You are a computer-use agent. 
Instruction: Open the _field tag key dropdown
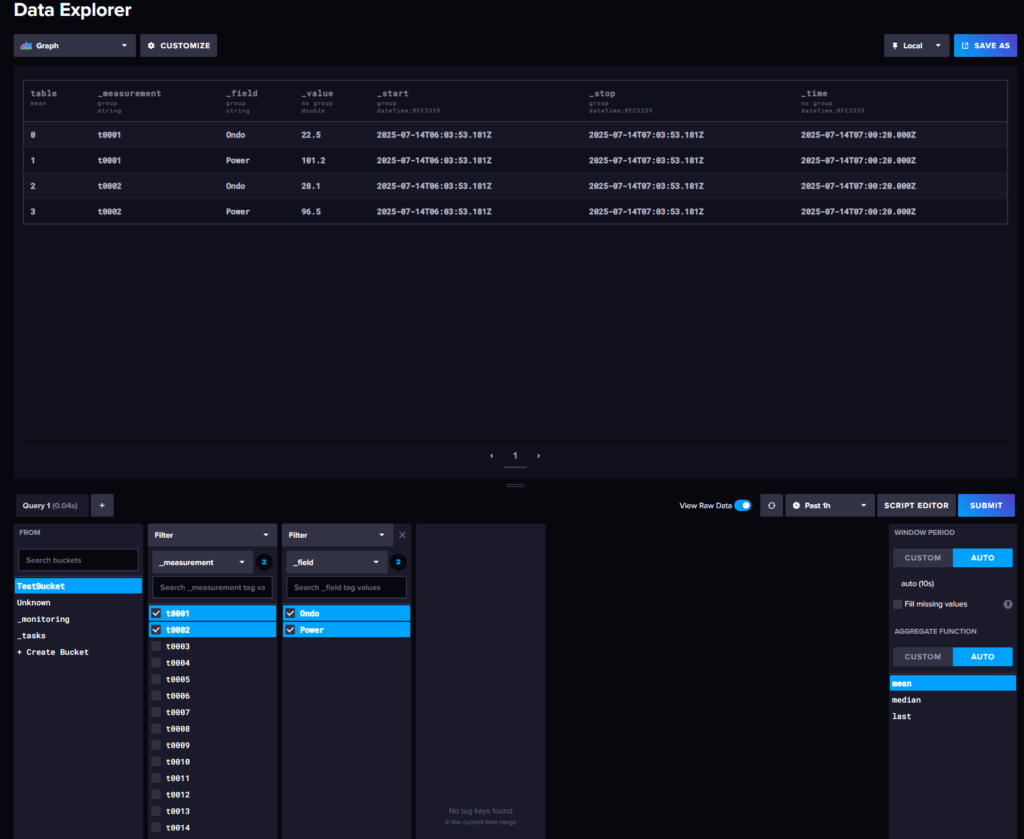point(336,562)
